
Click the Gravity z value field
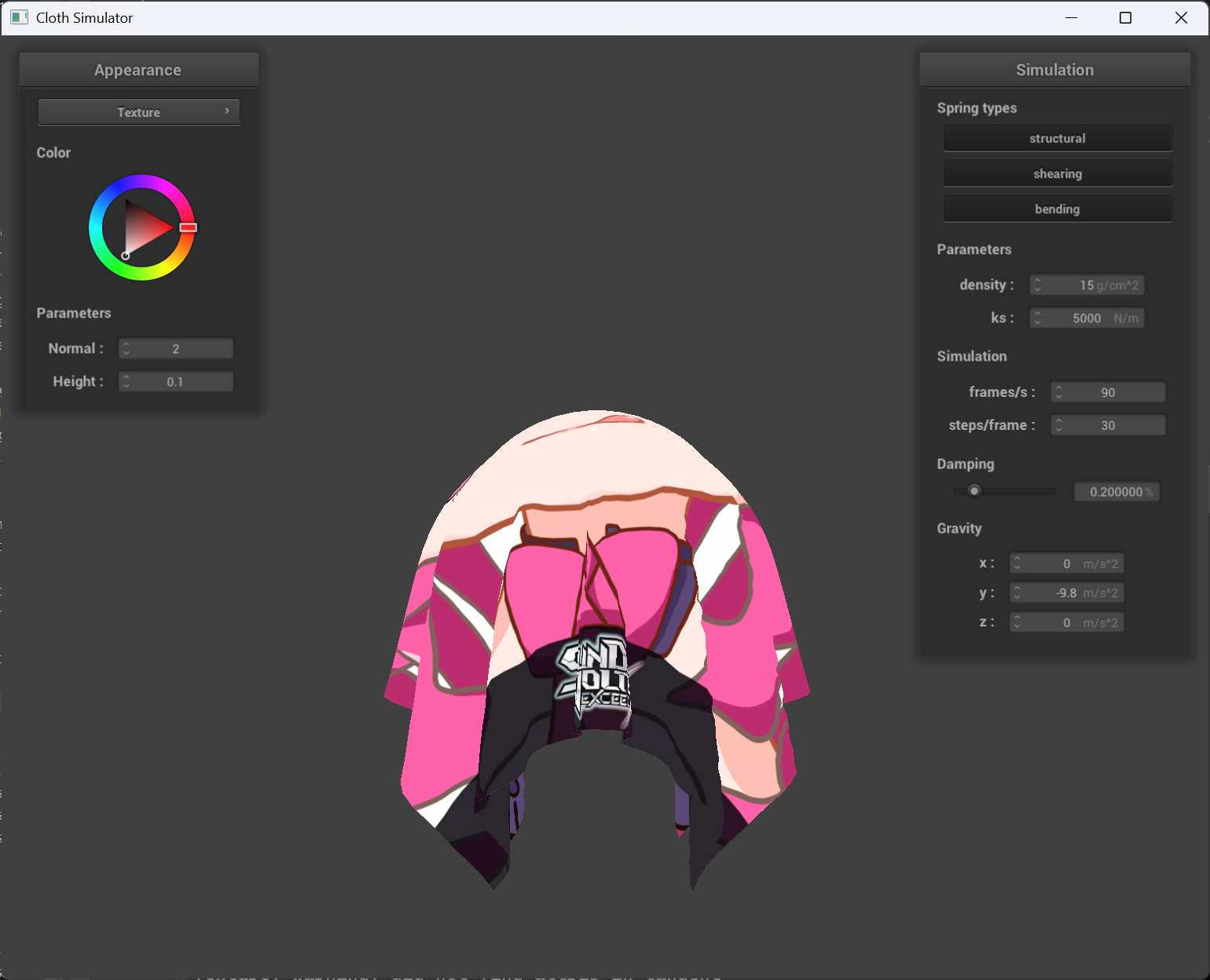[1067, 622]
